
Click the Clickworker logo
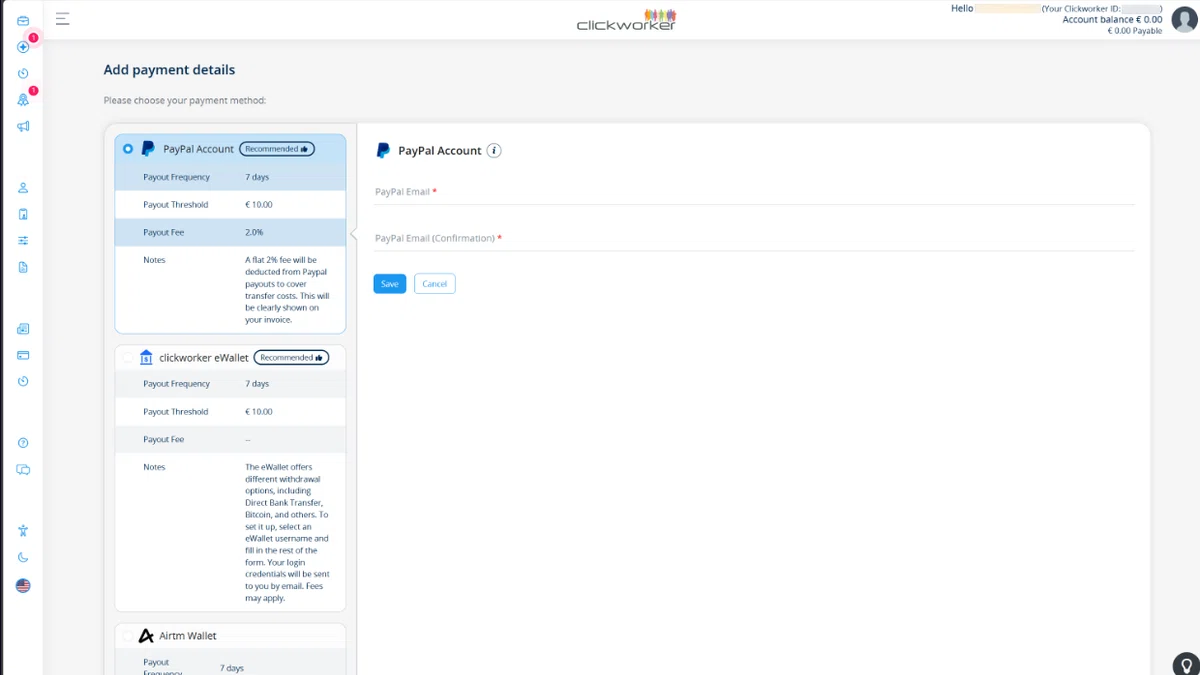pos(626,20)
